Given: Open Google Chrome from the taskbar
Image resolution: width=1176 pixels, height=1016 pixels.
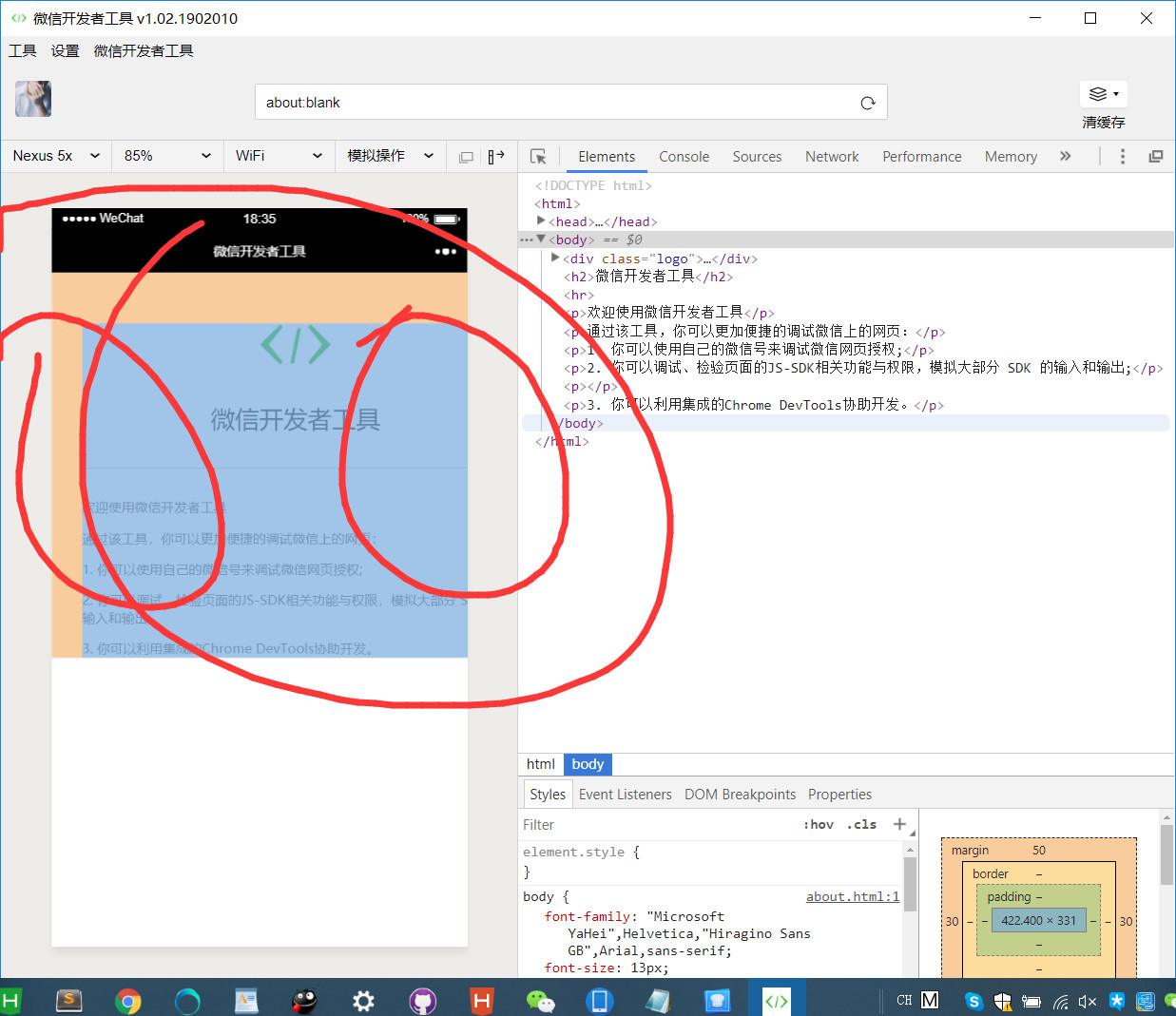Looking at the screenshot, I should pos(128,1000).
